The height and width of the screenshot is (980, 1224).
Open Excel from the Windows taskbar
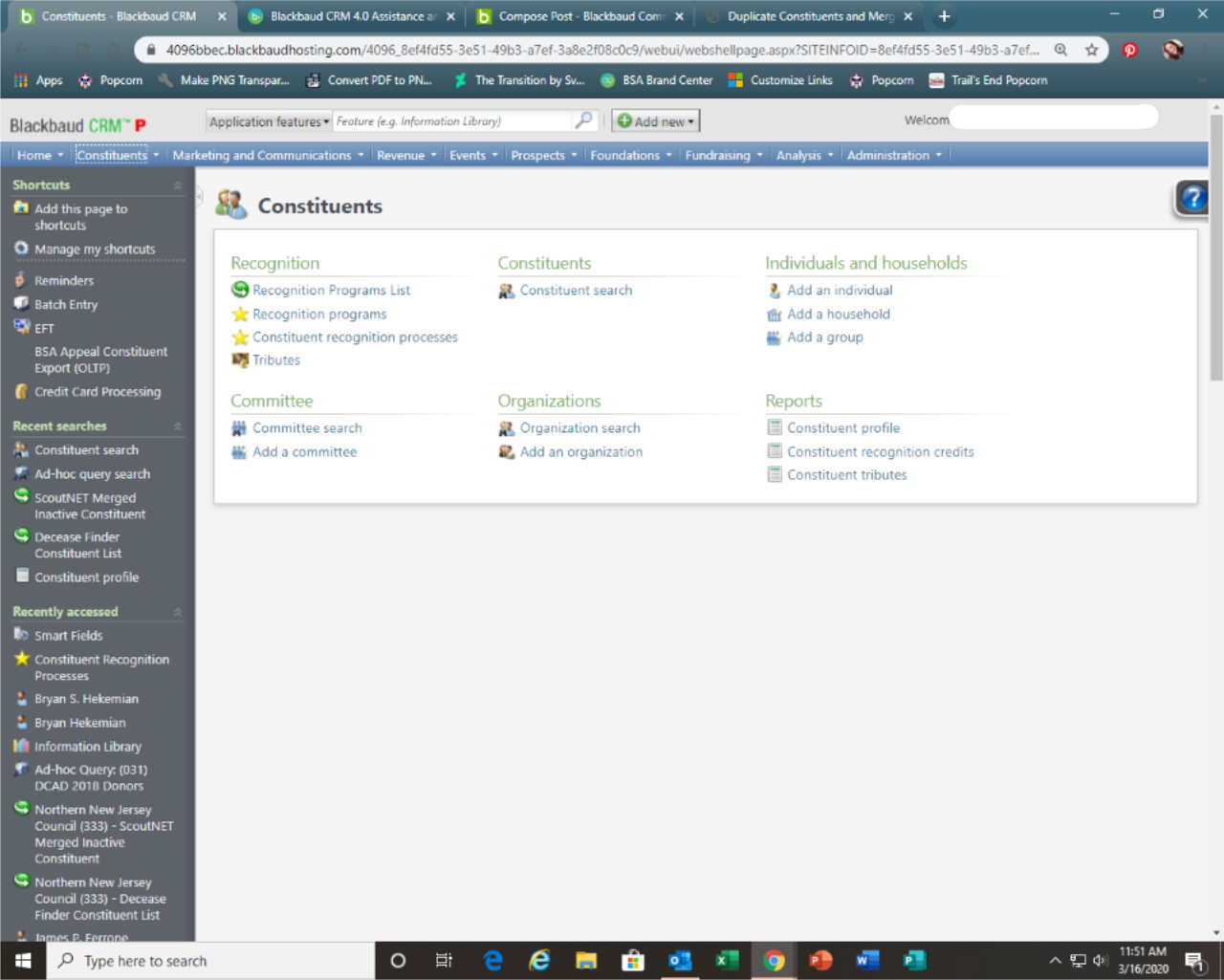[x=727, y=961]
